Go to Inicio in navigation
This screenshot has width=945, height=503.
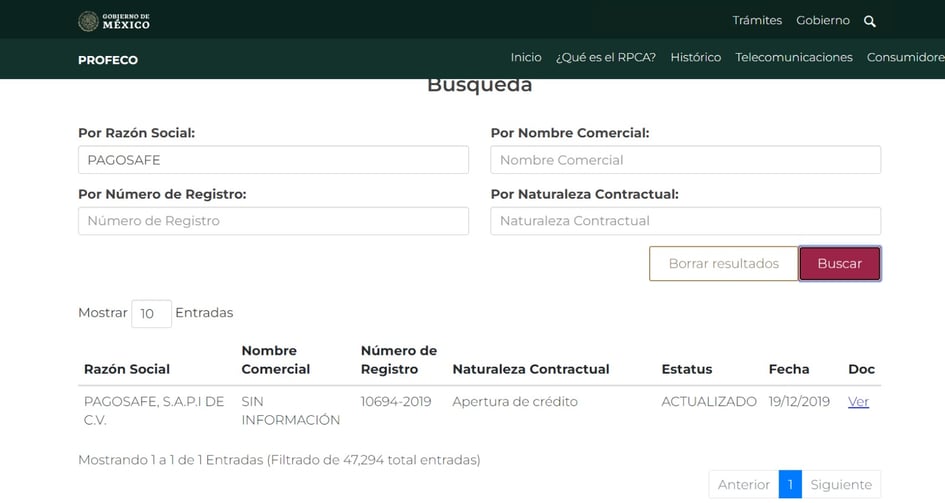pos(526,58)
